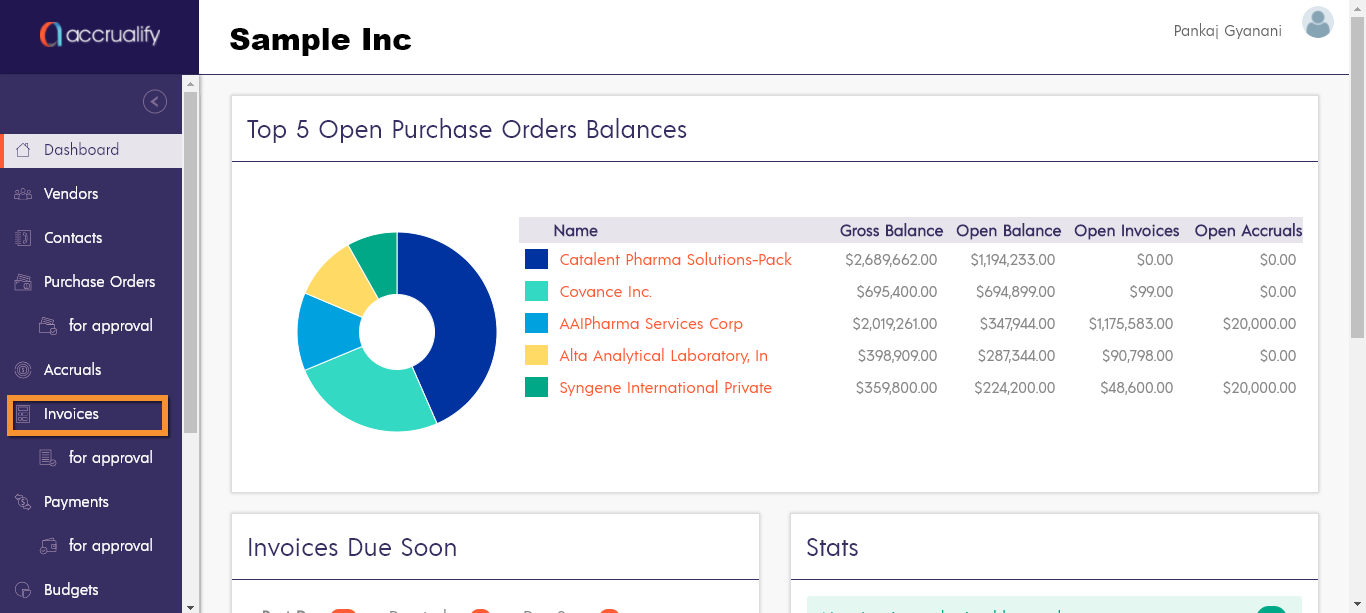Open 'for approval' under Invoices
Image resolution: width=1366 pixels, height=613 pixels.
click(x=110, y=458)
